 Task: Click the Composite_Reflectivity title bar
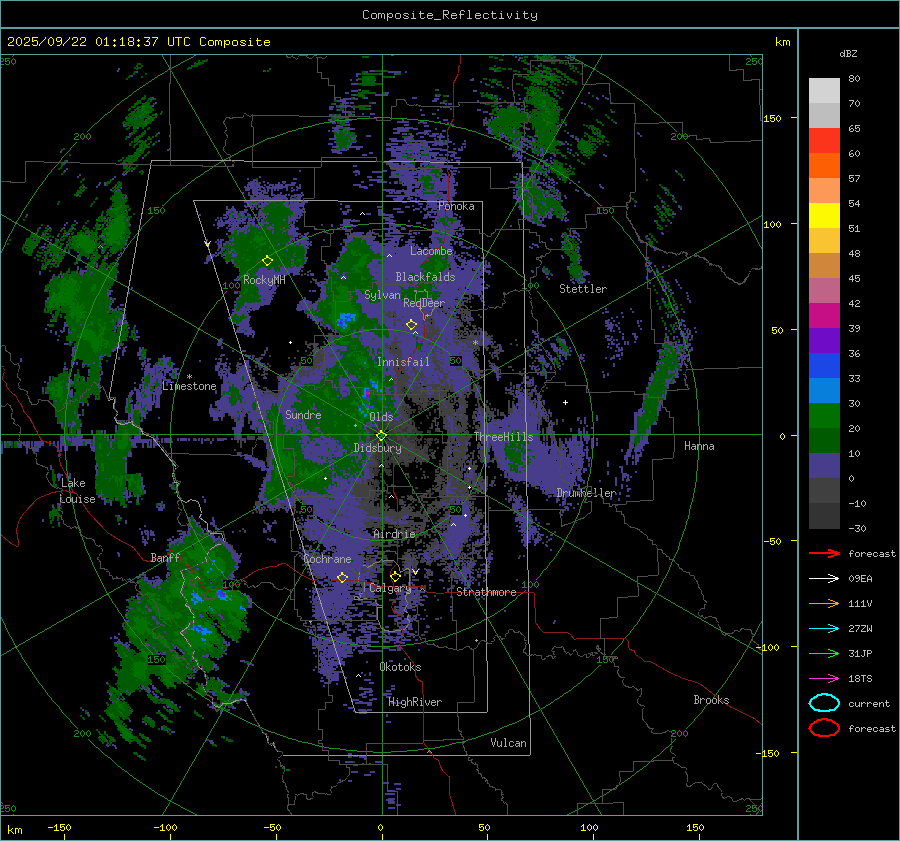[449, 15]
